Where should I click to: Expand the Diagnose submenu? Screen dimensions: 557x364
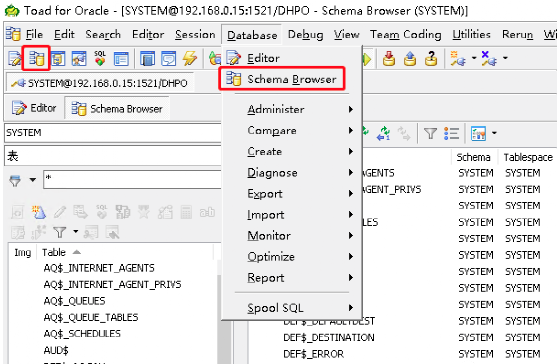(x=292, y=173)
